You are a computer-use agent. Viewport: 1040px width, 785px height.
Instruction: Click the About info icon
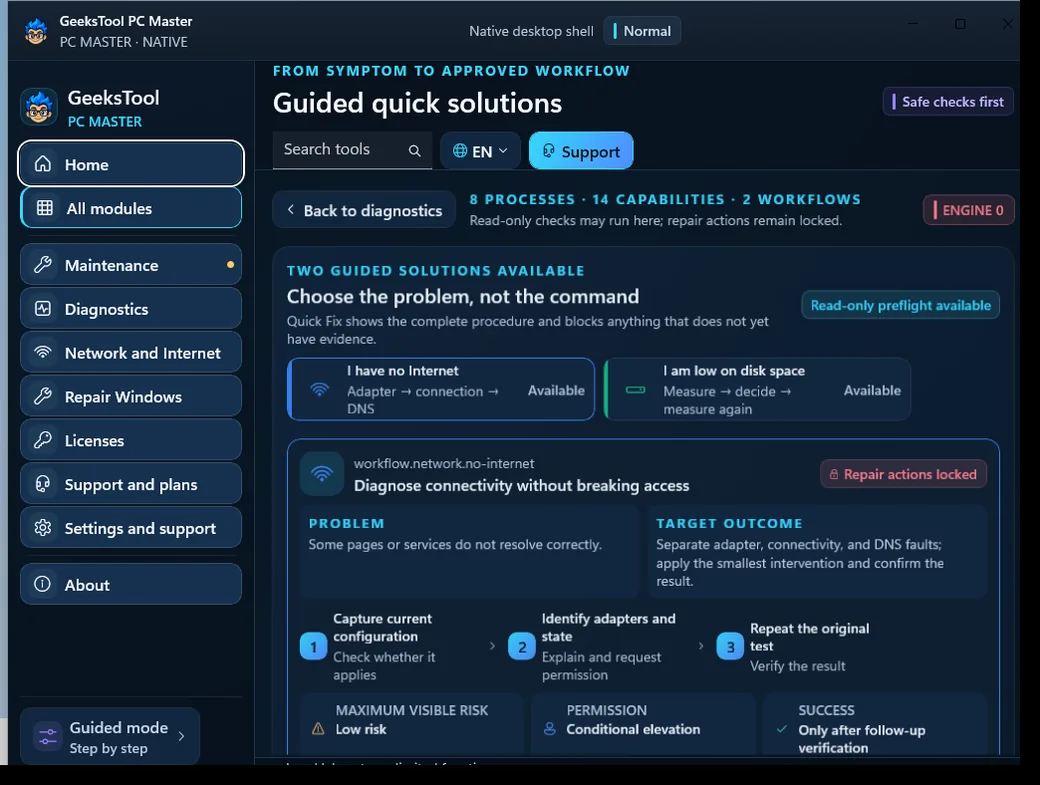42,584
